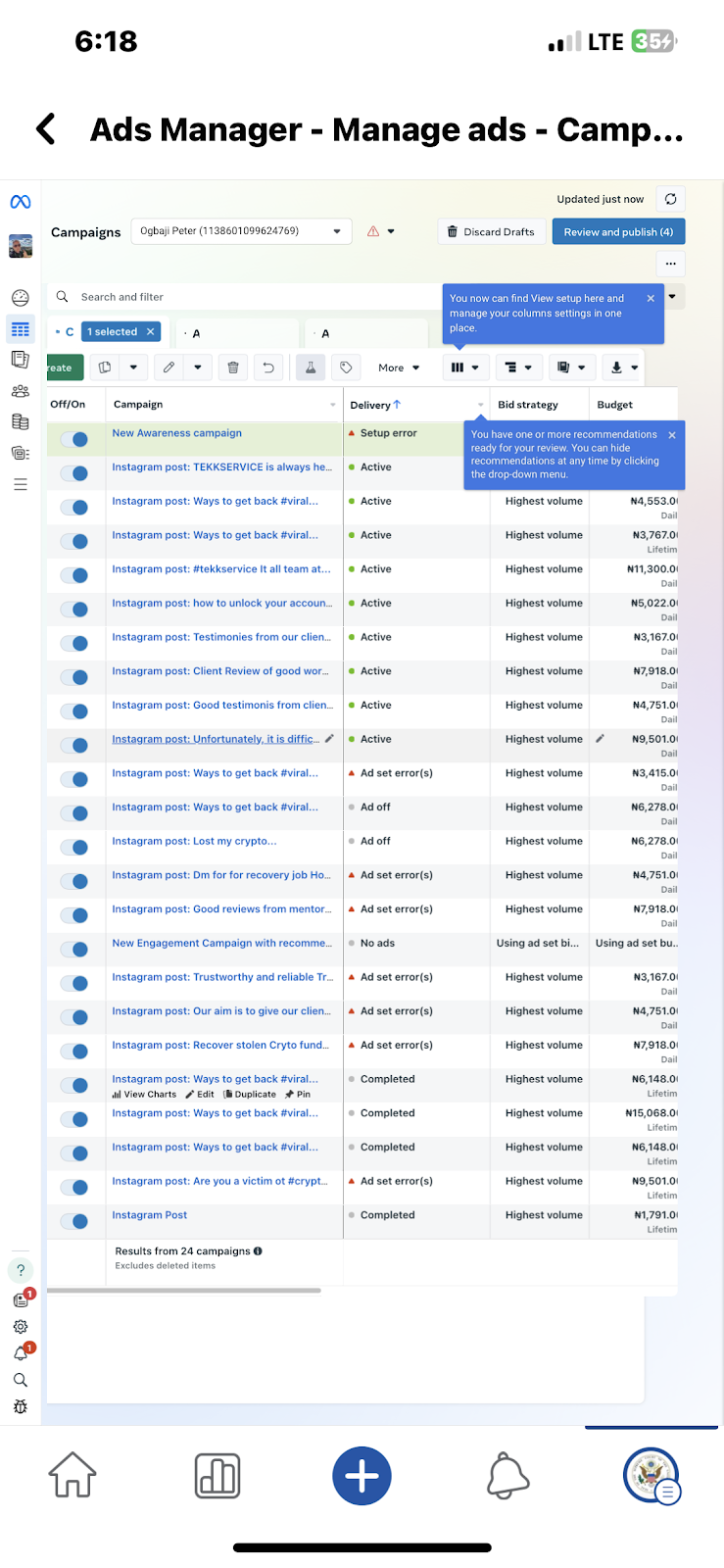Open the ad account dropdown Ogbaji Peter
Screen dimensions: 724x1568
(x=241, y=231)
